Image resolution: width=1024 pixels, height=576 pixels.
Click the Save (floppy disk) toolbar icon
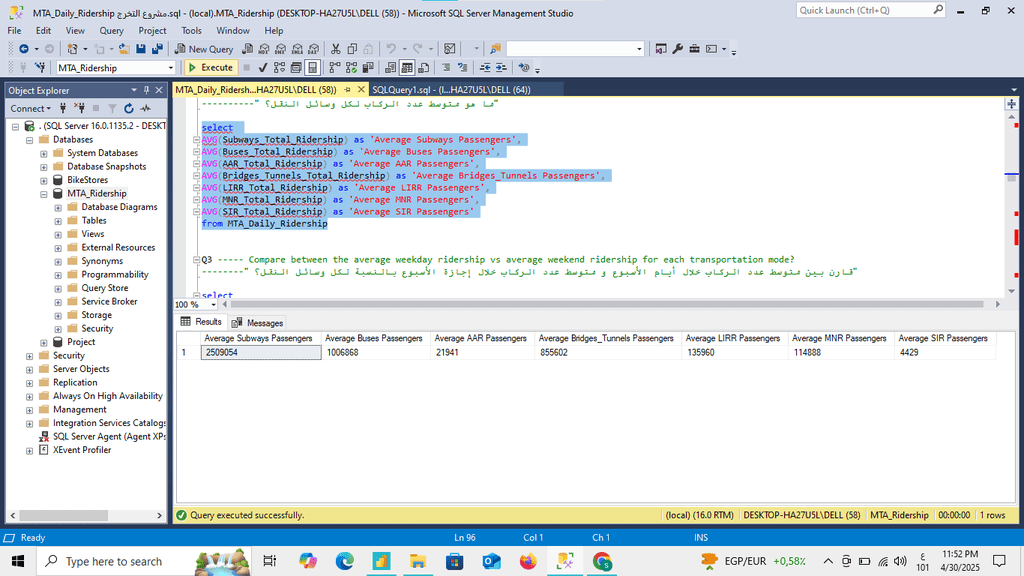140,49
